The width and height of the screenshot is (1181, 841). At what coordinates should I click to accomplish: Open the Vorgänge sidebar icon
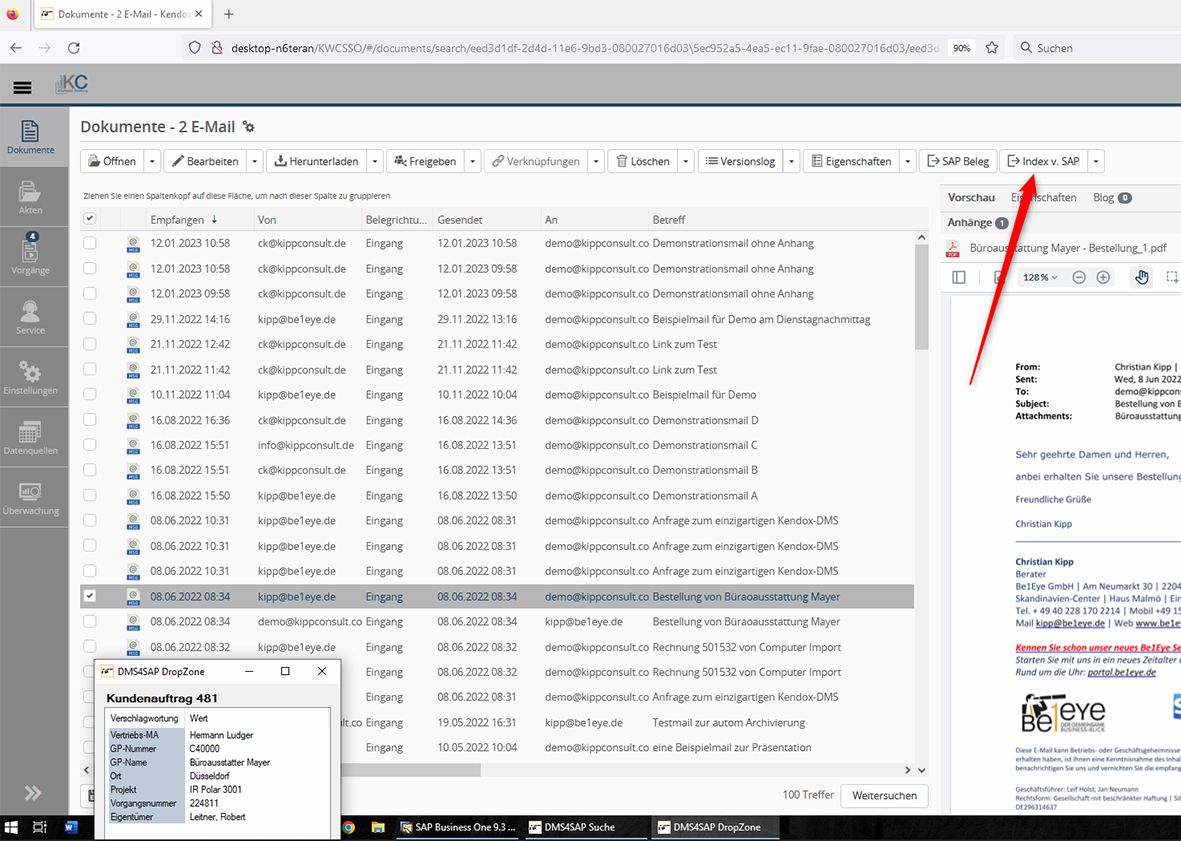coord(30,255)
